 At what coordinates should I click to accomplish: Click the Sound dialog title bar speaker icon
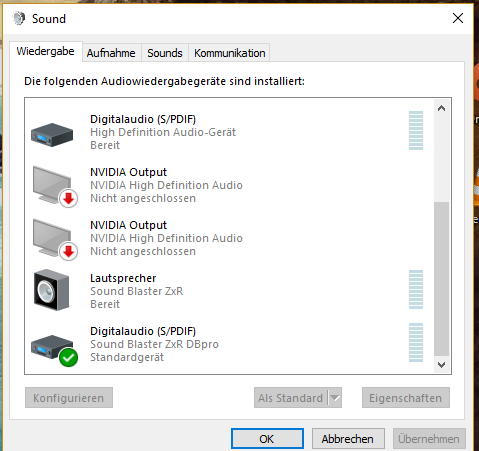pos(19,18)
